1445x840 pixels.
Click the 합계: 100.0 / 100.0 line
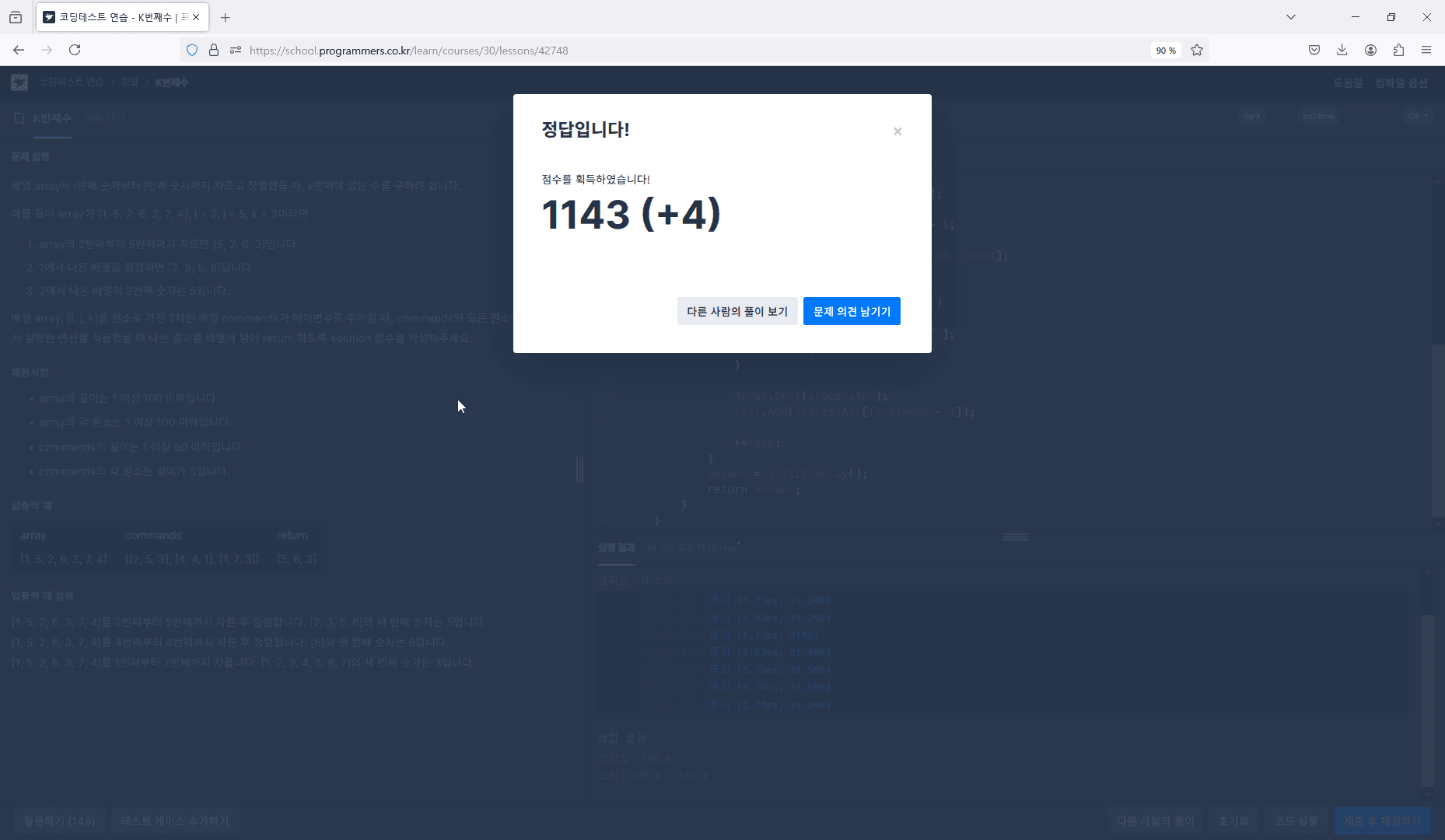pos(653,775)
